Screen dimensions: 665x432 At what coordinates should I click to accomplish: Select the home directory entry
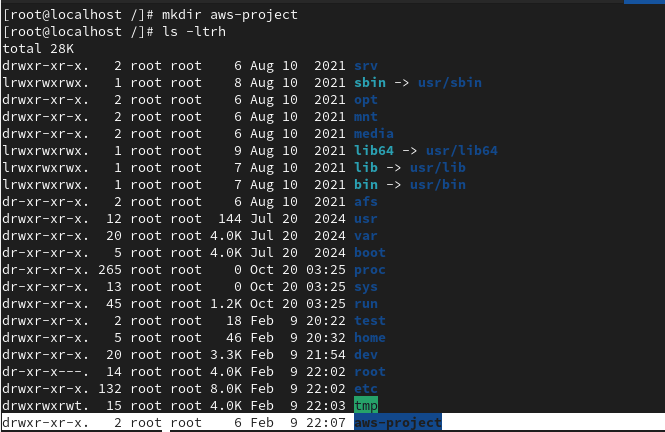(x=370, y=338)
